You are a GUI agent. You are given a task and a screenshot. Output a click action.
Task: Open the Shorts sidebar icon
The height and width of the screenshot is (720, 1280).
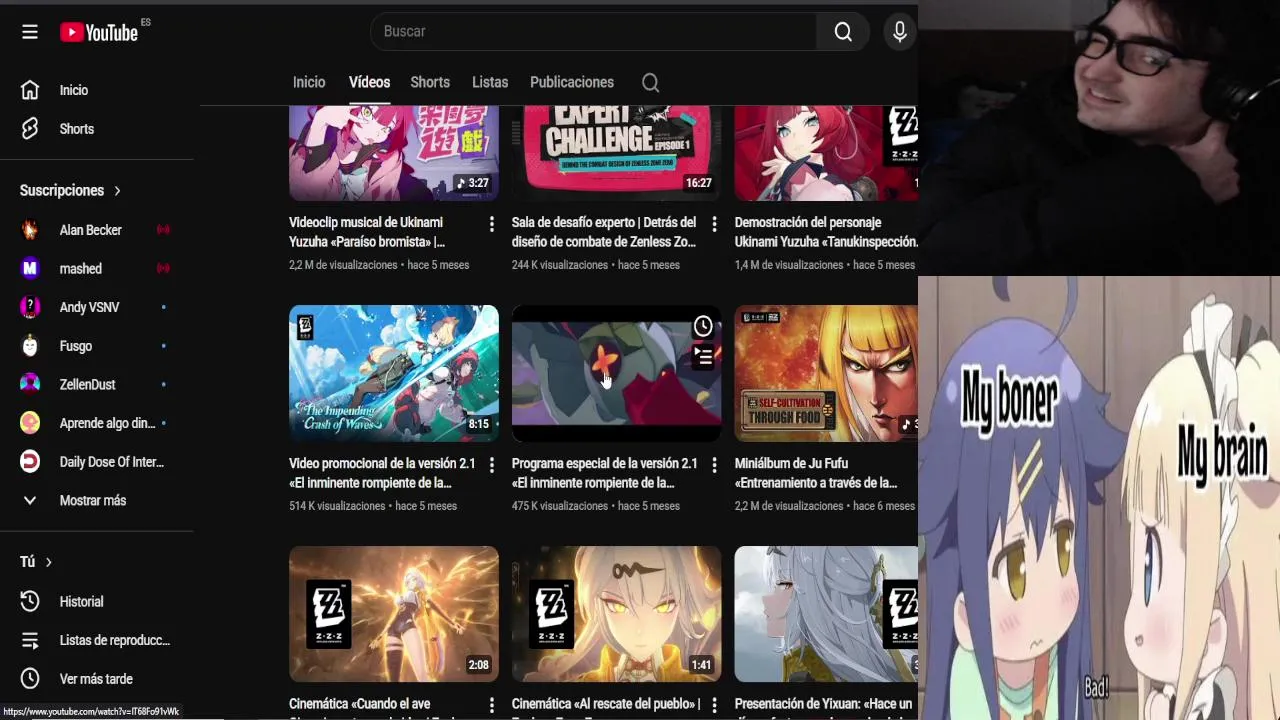click(x=30, y=129)
